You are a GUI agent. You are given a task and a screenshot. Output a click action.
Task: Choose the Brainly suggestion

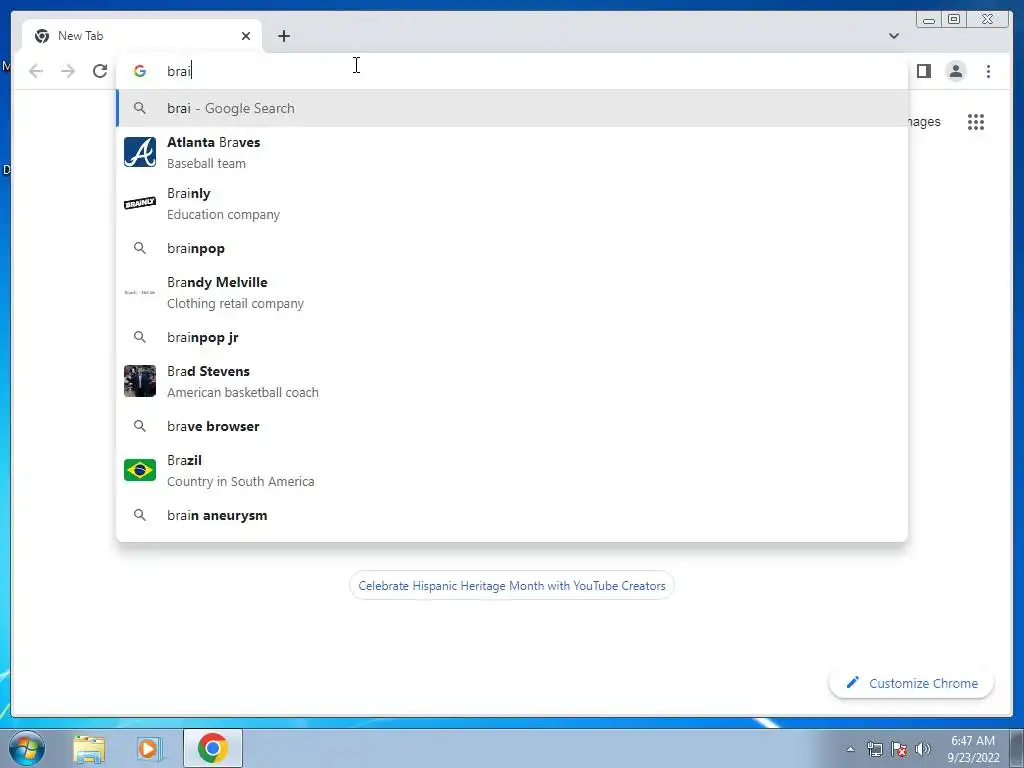[x=512, y=204]
